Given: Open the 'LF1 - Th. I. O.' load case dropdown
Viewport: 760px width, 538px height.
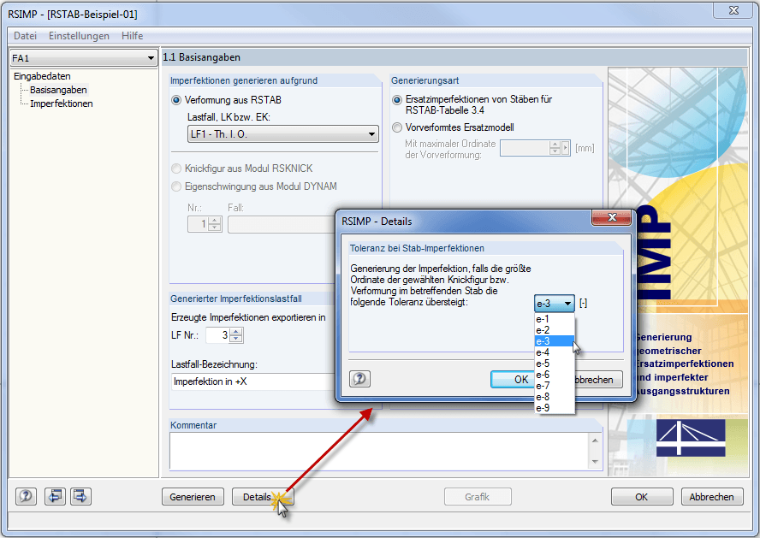Looking at the screenshot, I should pos(283,134).
